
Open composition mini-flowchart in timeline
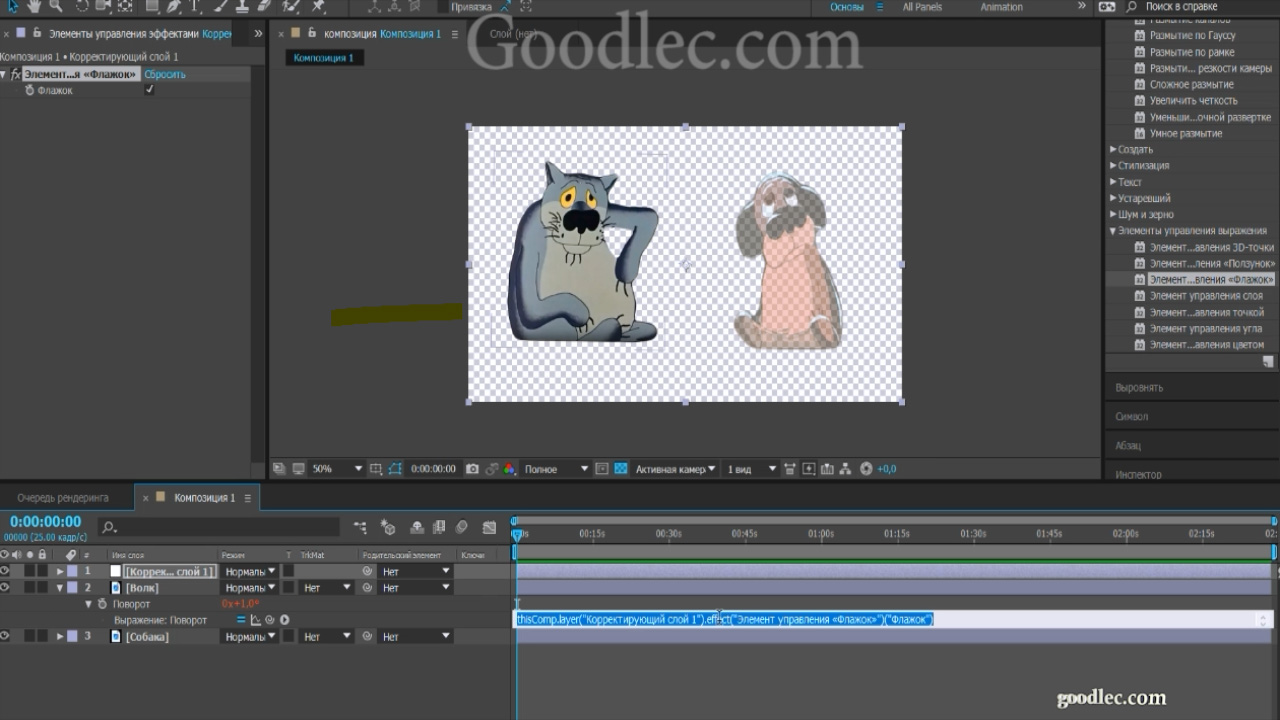click(360, 527)
